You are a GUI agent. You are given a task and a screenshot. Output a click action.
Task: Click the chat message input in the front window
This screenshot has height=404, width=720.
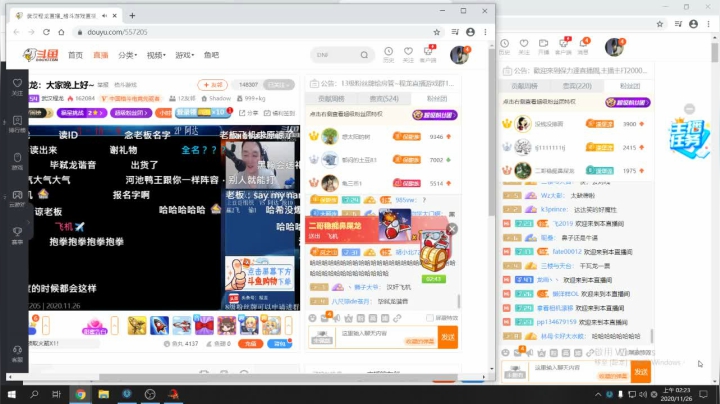386,337
